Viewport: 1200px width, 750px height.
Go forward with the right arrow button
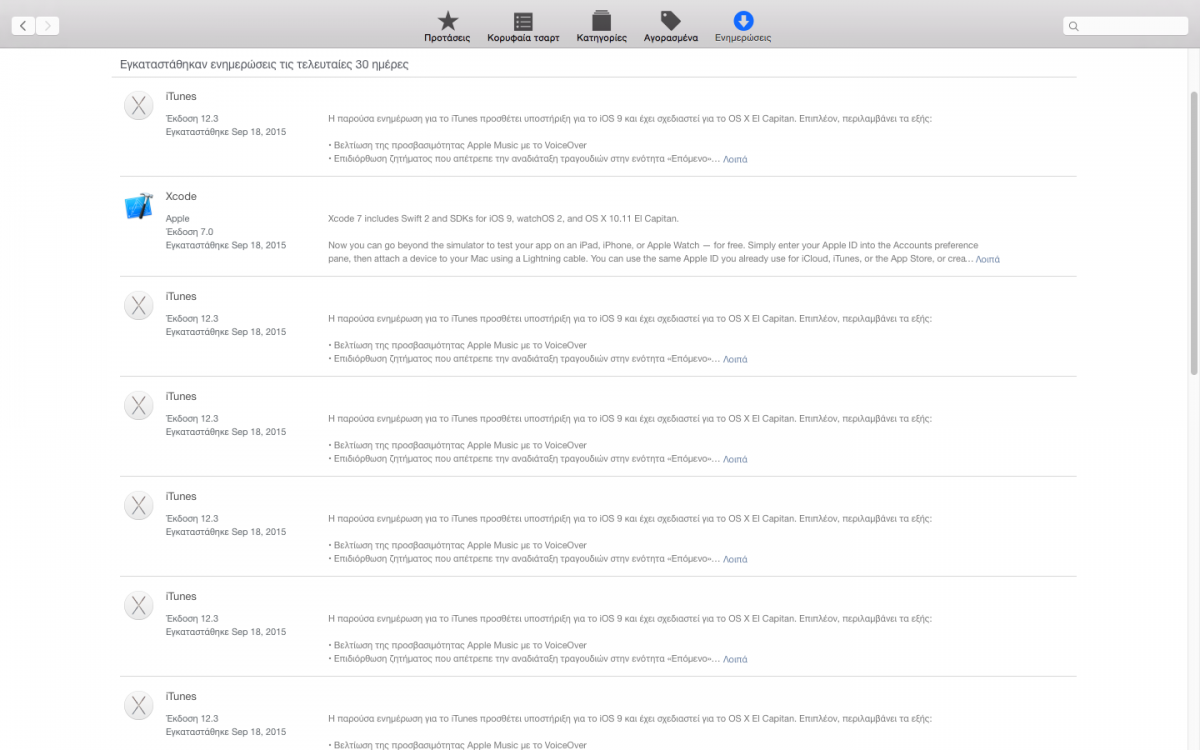click(47, 26)
